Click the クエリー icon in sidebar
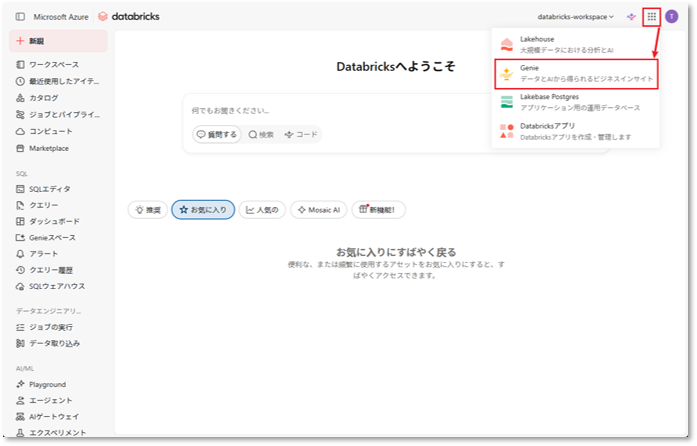 point(20,205)
